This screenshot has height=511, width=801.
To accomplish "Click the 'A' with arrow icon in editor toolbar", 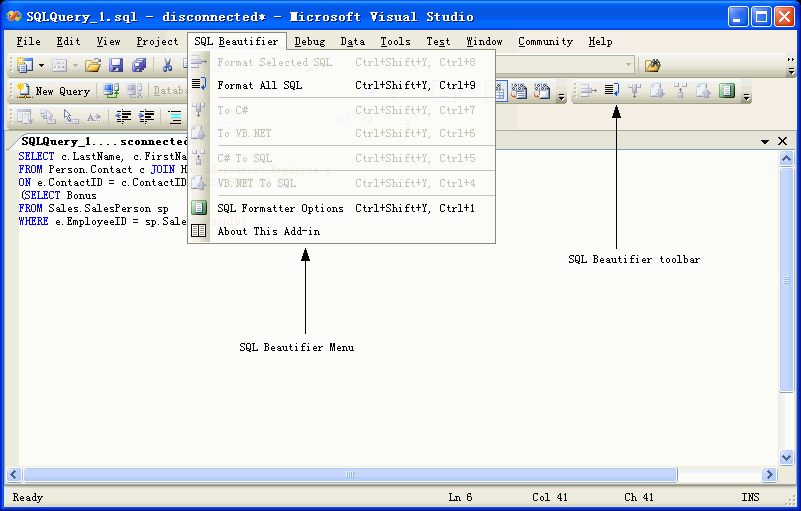I will coord(93,117).
